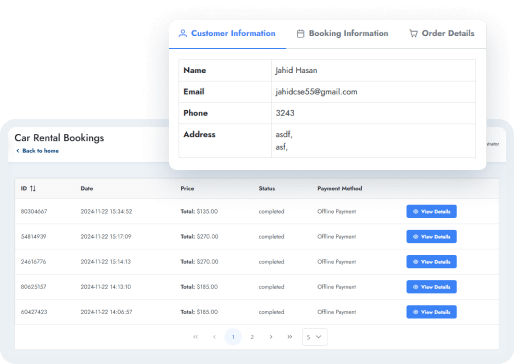The image size is (519, 364).
Task: View details for booking 80625157
Action: (x=431, y=287)
